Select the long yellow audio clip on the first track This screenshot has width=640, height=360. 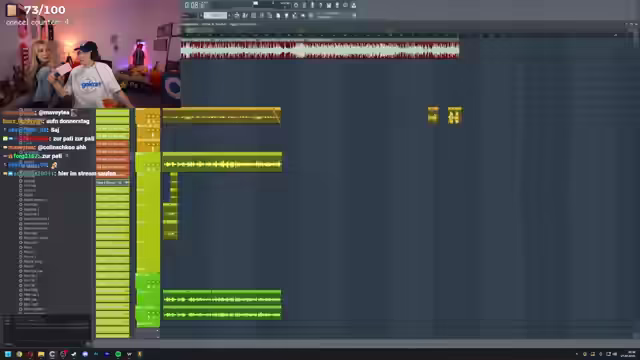(222, 116)
